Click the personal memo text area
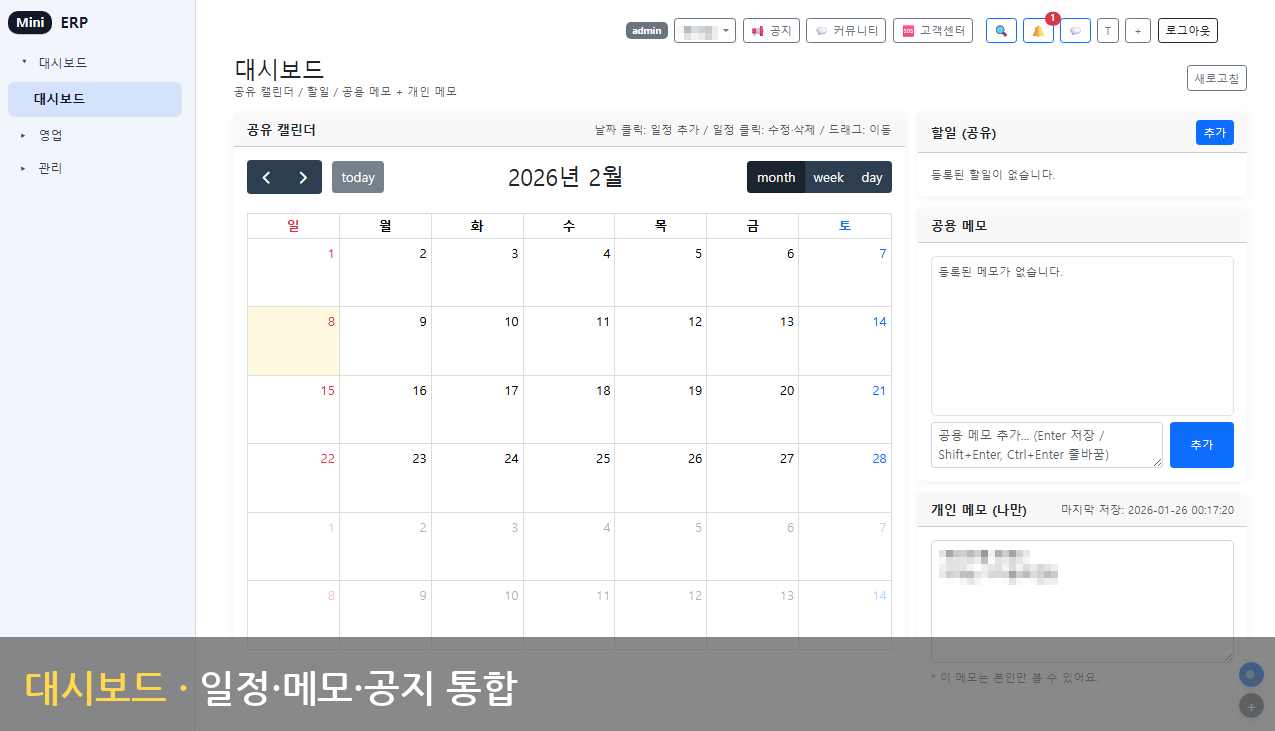Viewport: 1275px width, 731px height. point(1082,601)
